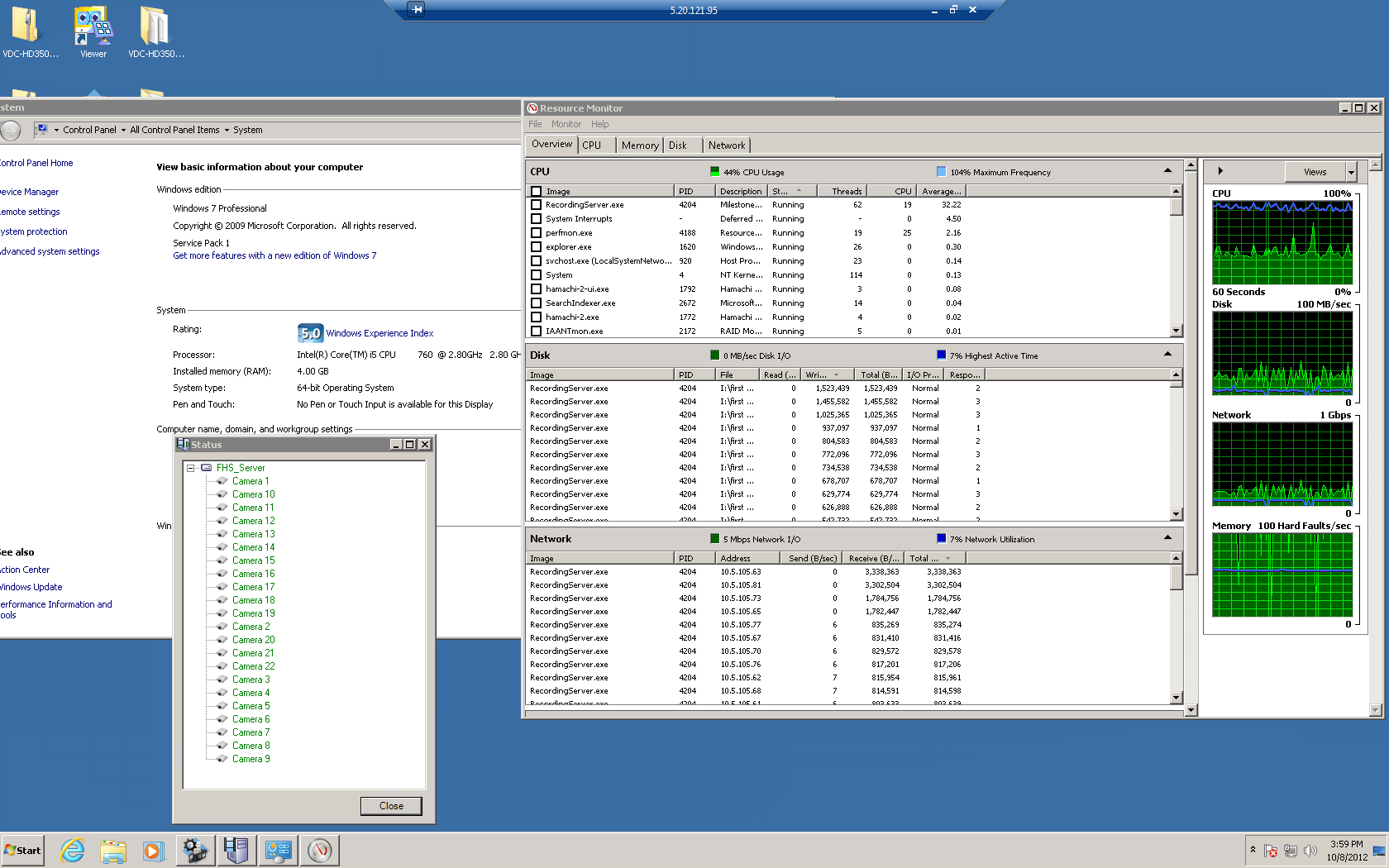Sort CPU list by Average column header

point(942,191)
